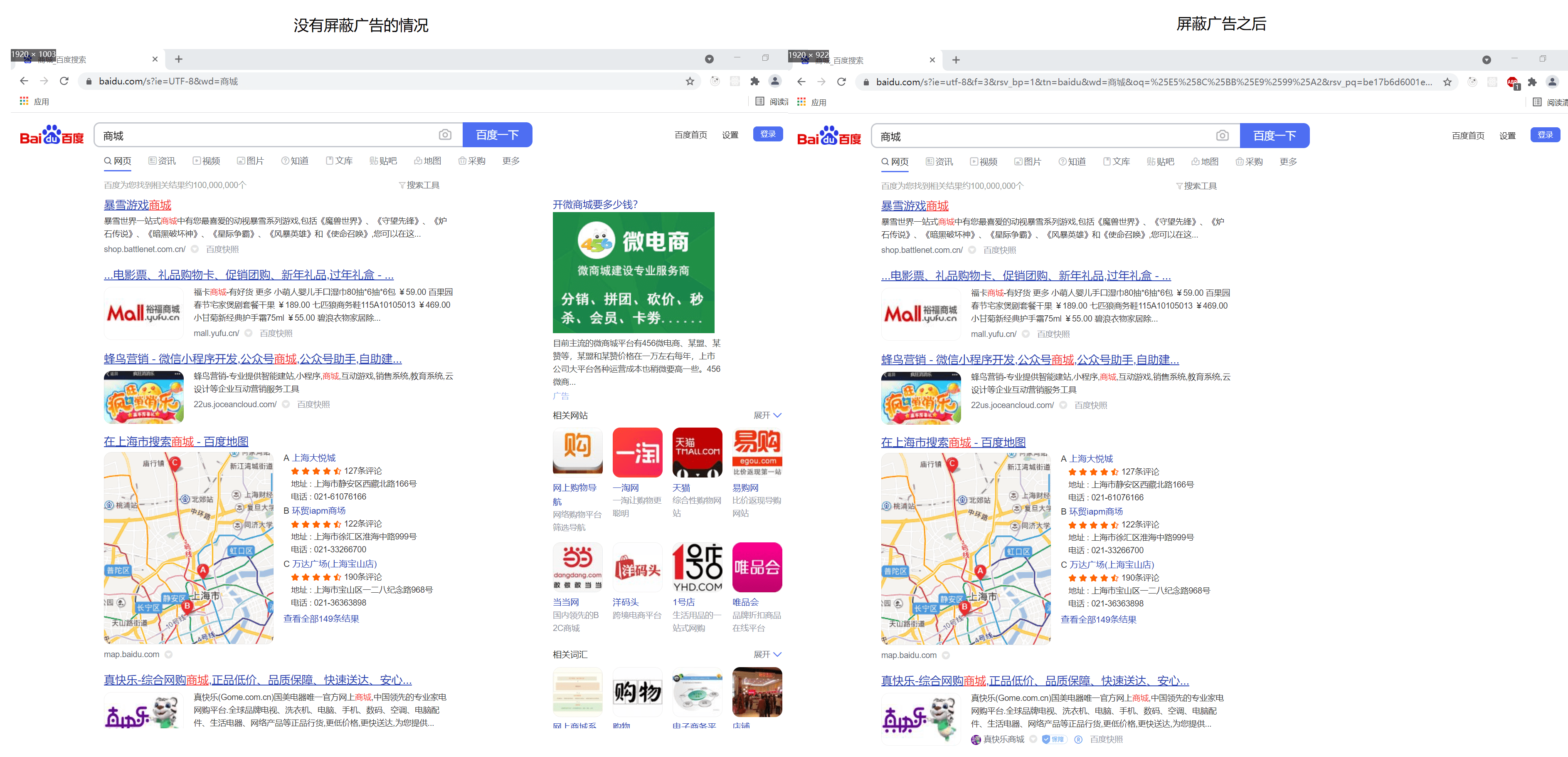The width and height of the screenshot is (1568, 757).
Task: Open 更多 menu in left search tabs
Action: pyautogui.click(x=511, y=161)
